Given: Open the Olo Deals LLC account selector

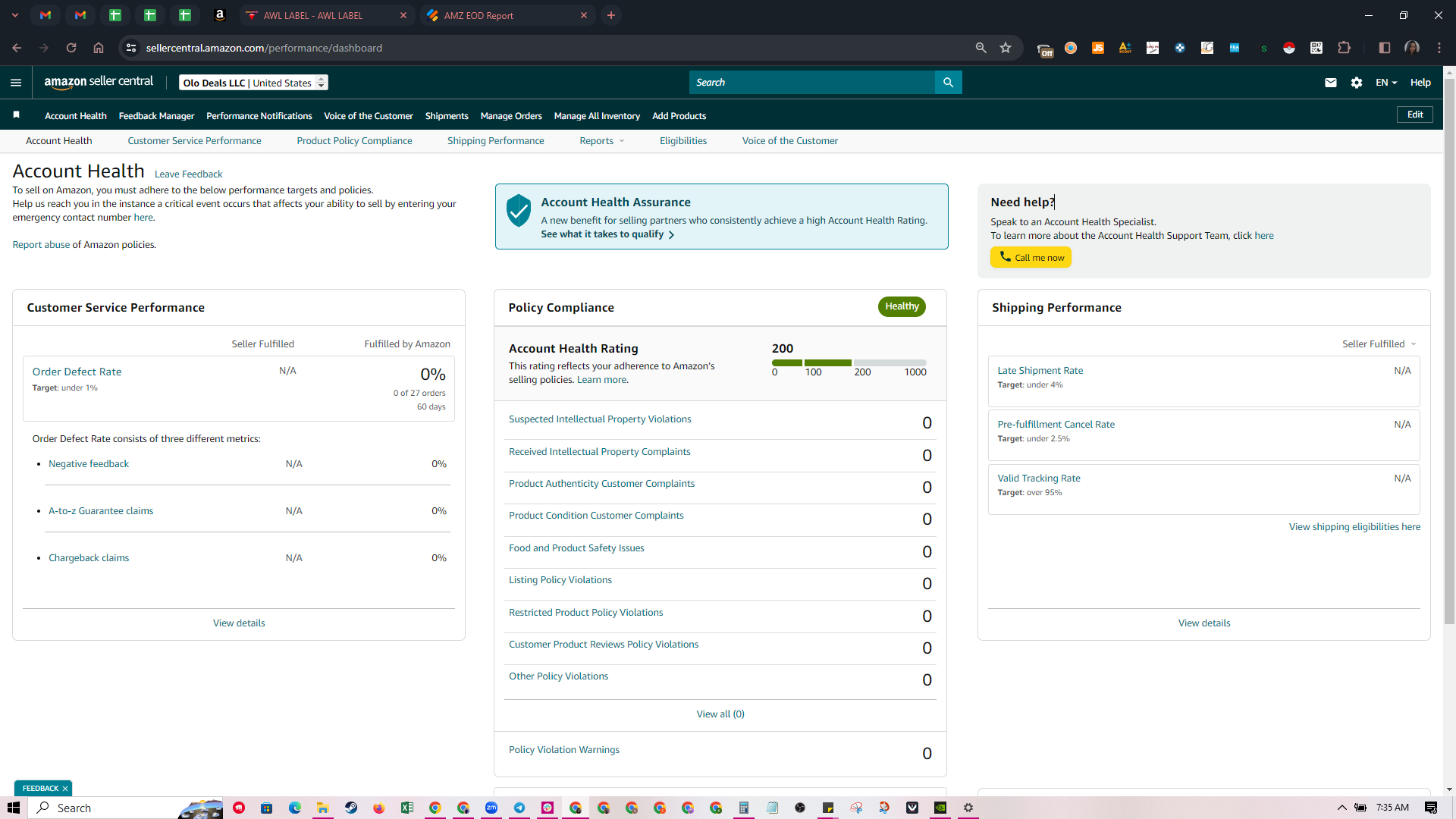Looking at the screenshot, I should (253, 83).
